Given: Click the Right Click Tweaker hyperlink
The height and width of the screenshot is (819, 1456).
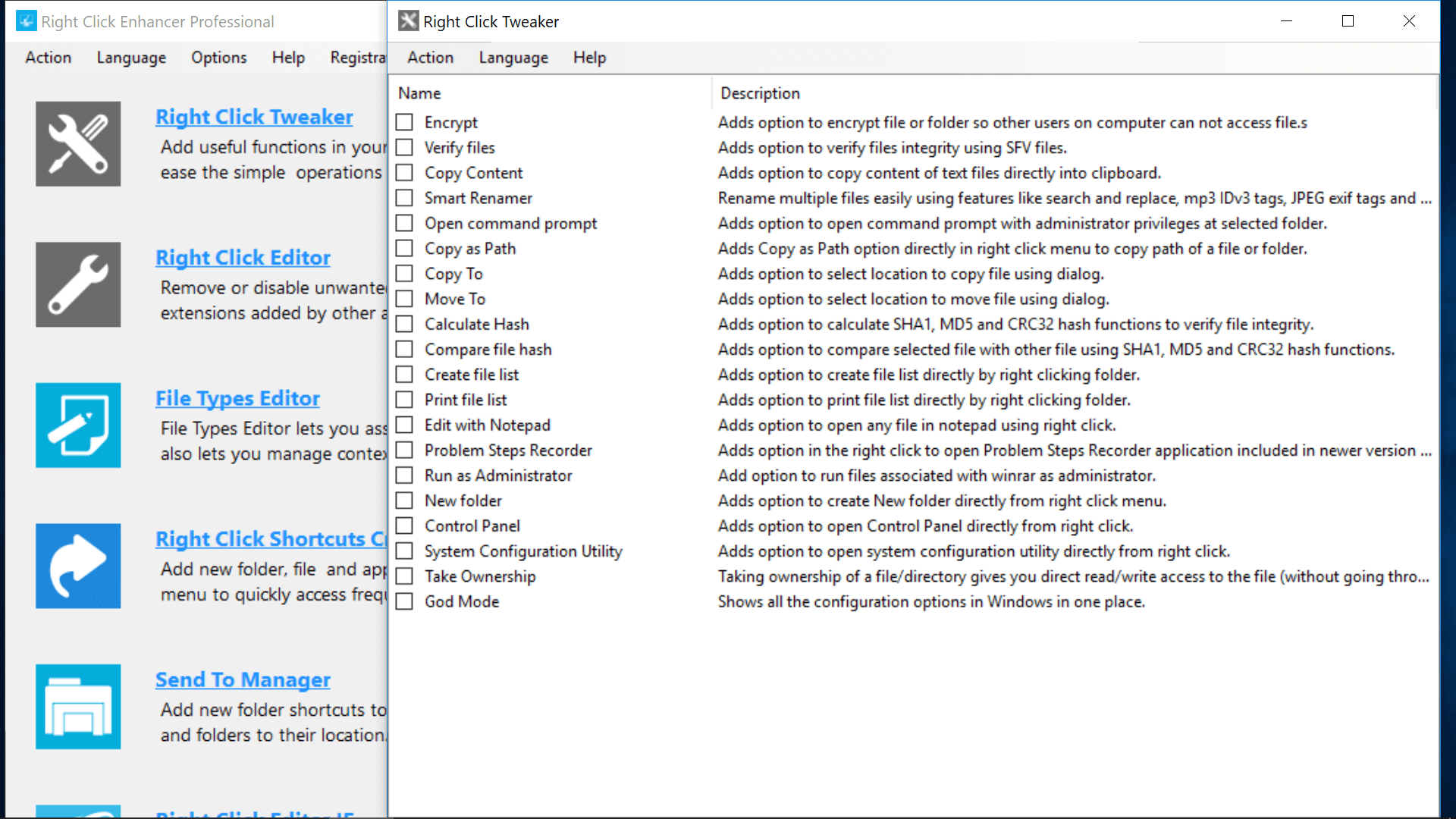Looking at the screenshot, I should (x=255, y=117).
